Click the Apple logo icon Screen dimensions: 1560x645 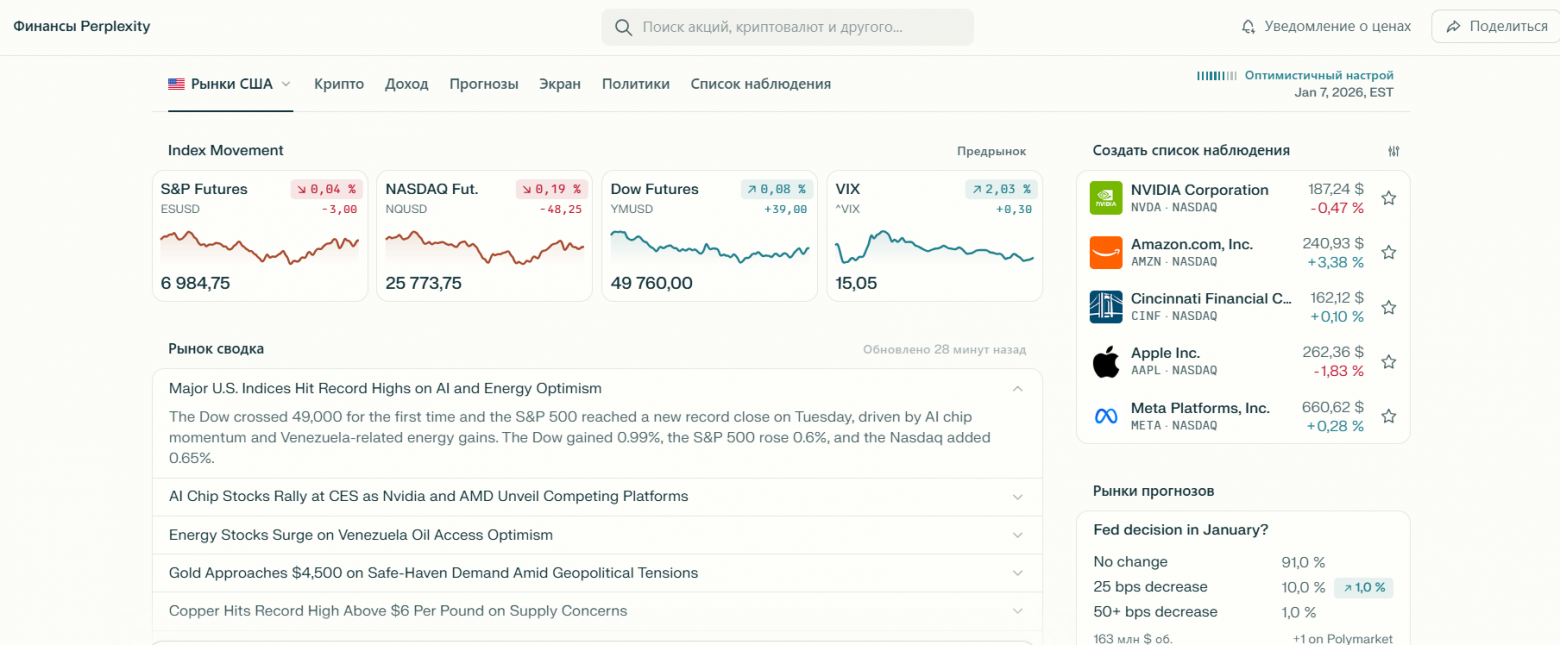(1106, 361)
